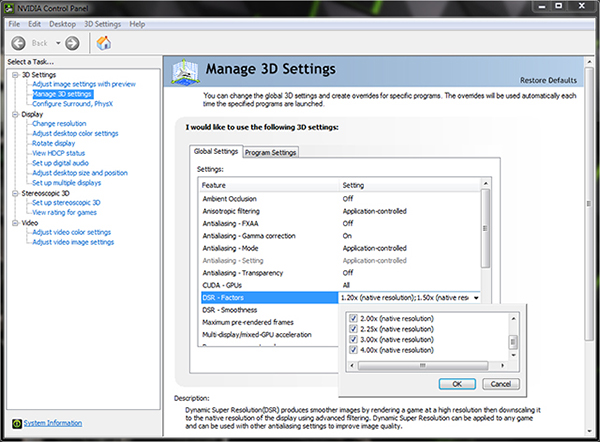
Task: Click the Back arrow icon
Action: [18, 43]
